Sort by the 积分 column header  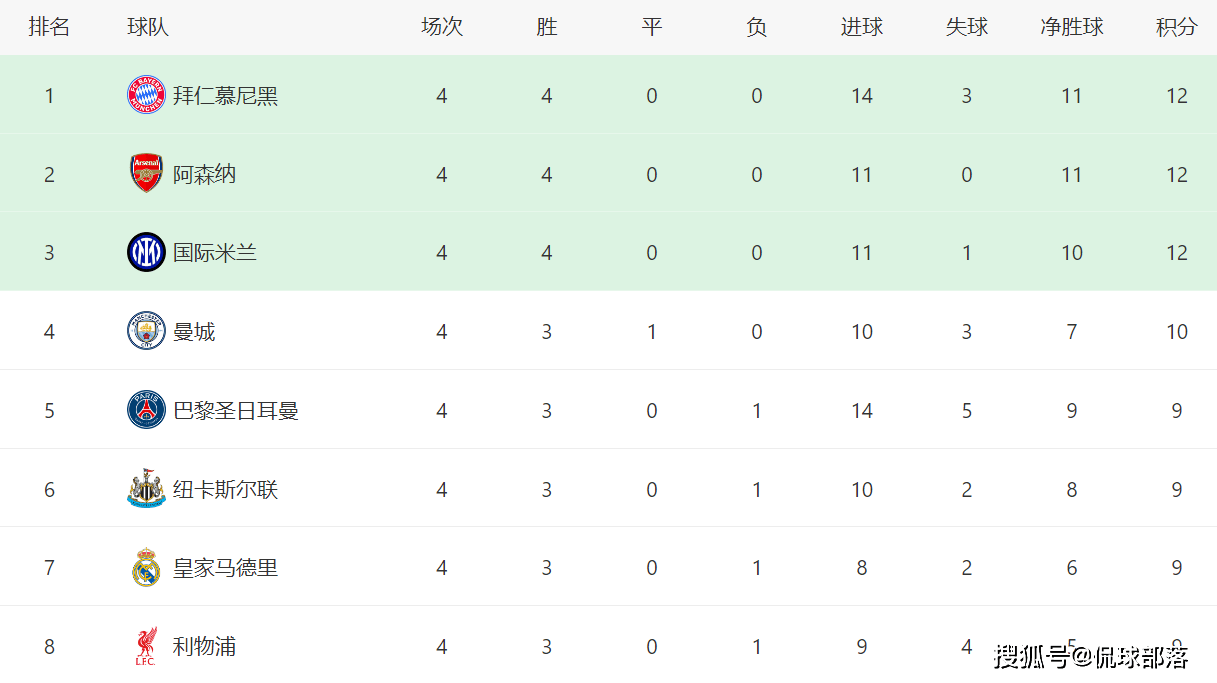pos(1176,27)
